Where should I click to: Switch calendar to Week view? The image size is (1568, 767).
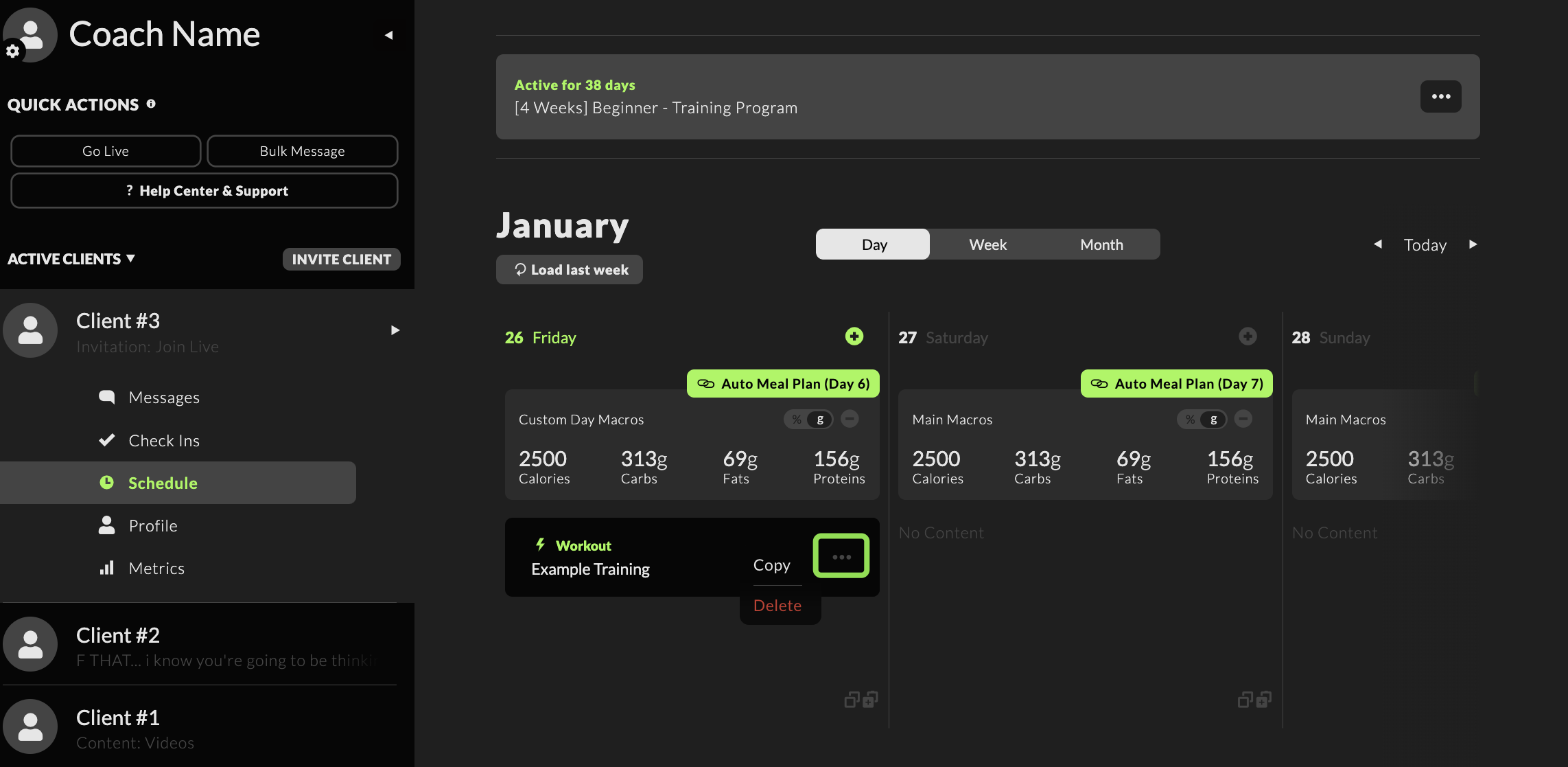(x=987, y=244)
